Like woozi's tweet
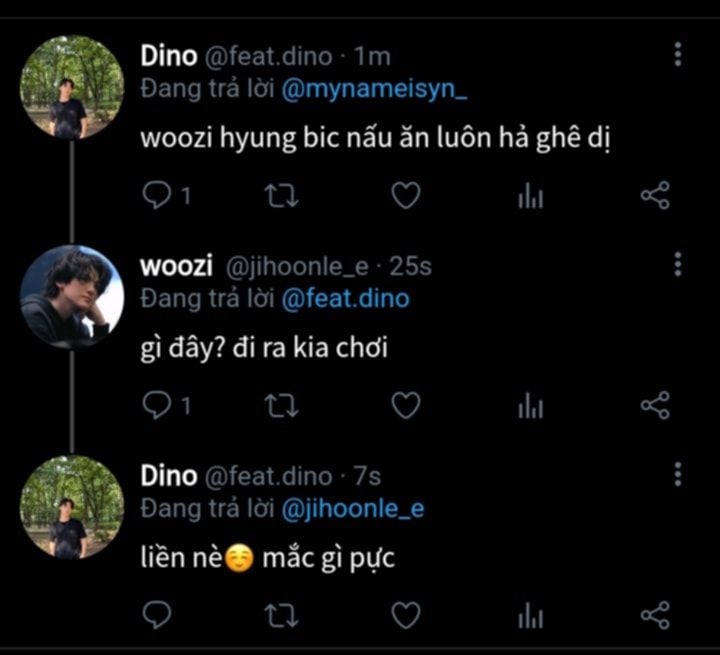The width and height of the screenshot is (720, 655). tap(404, 406)
